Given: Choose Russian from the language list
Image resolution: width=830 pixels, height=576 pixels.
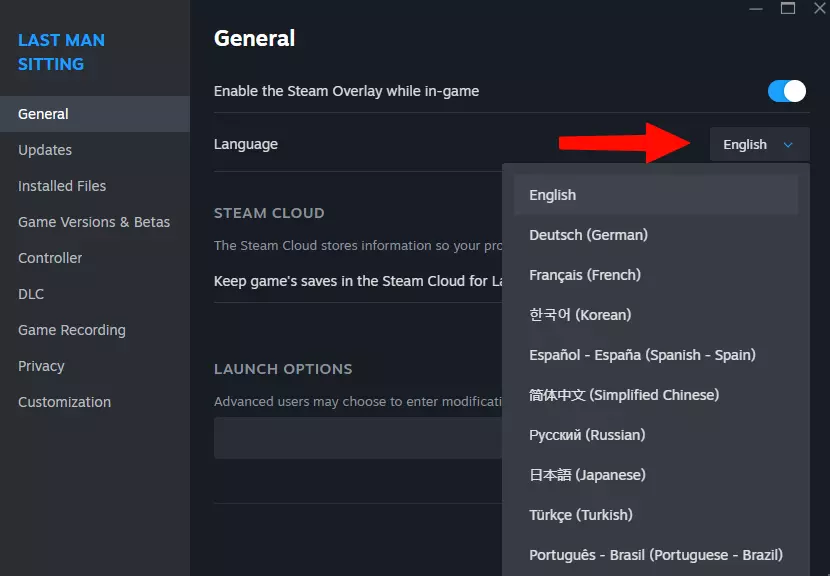Looking at the screenshot, I should [587, 435].
